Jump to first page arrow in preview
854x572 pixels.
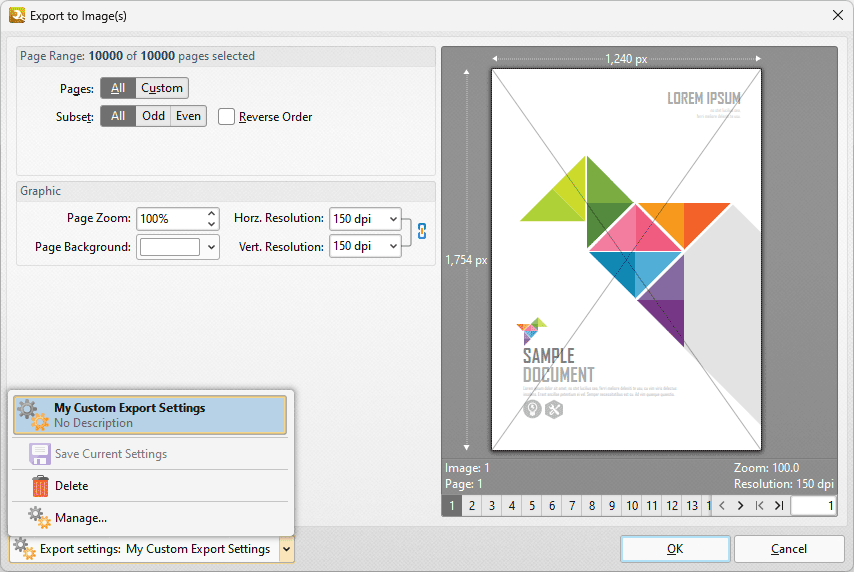pyautogui.click(x=759, y=506)
